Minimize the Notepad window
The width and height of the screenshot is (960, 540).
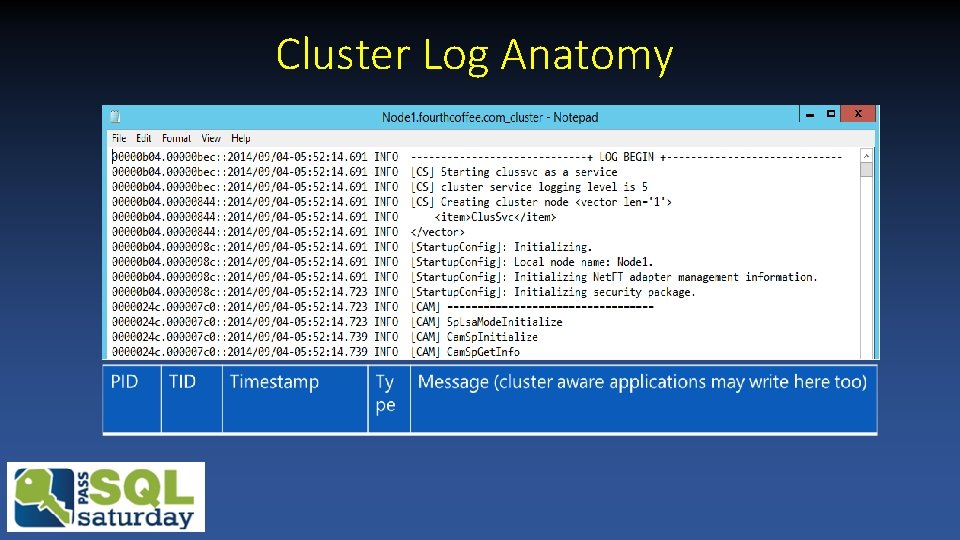click(x=810, y=114)
